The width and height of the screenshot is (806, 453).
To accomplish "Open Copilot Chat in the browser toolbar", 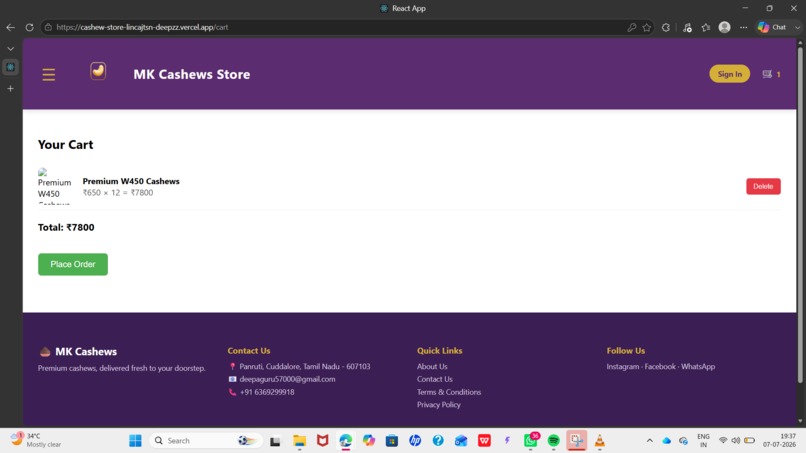I will pyautogui.click(x=773, y=27).
